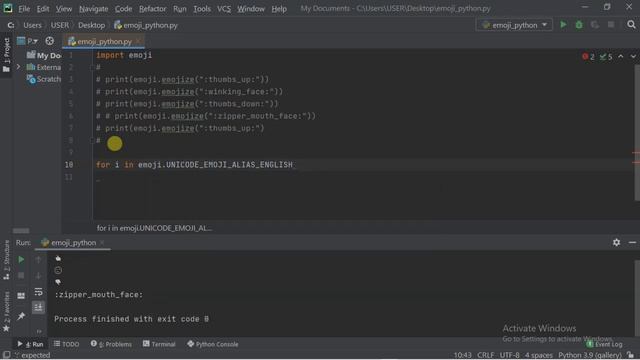The height and width of the screenshot is (360, 640).
Task: Open Search Everywhere magnifier icon
Action: [x=631, y=25]
